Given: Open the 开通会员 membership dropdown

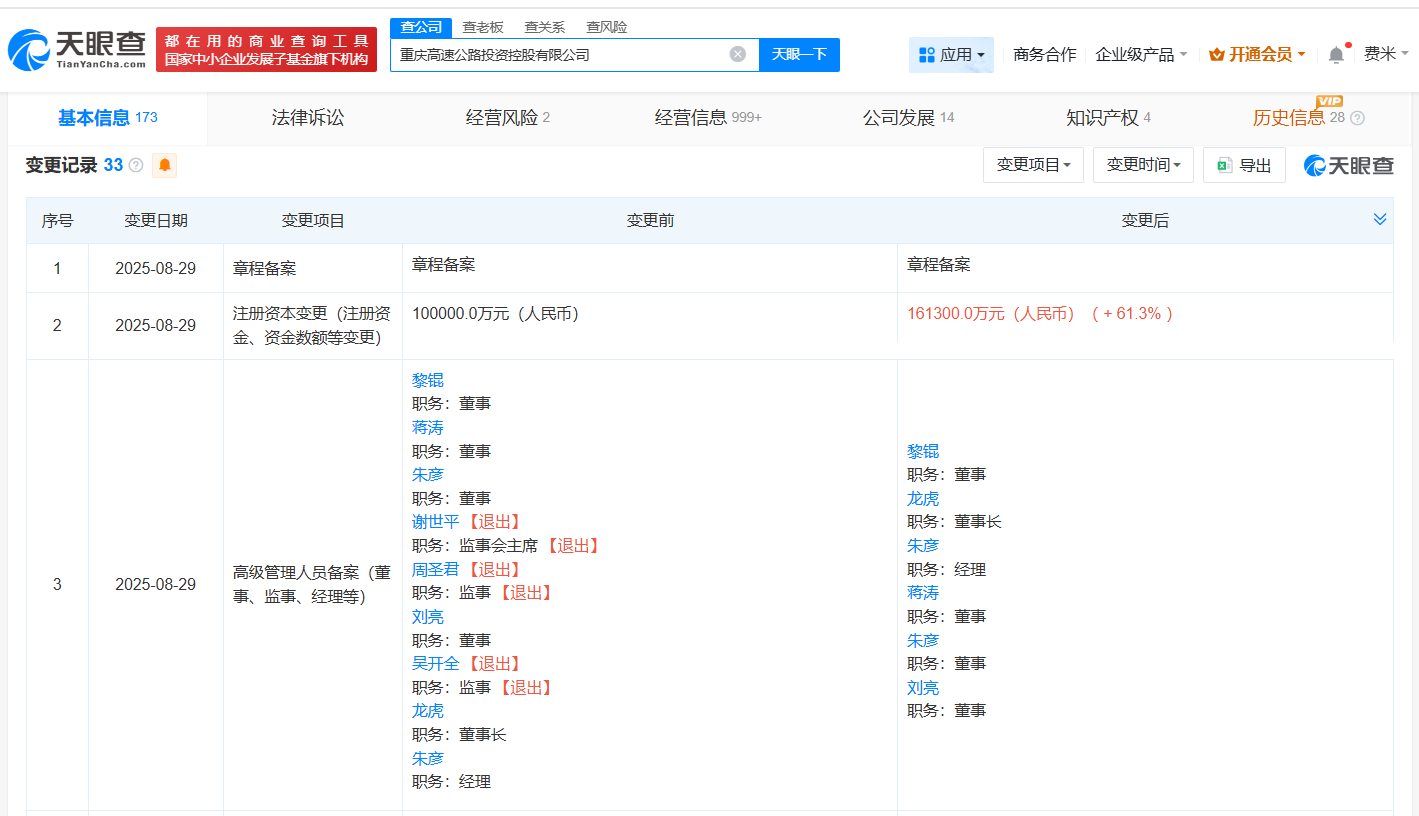Looking at the screenshot, I should [1257, 55].
